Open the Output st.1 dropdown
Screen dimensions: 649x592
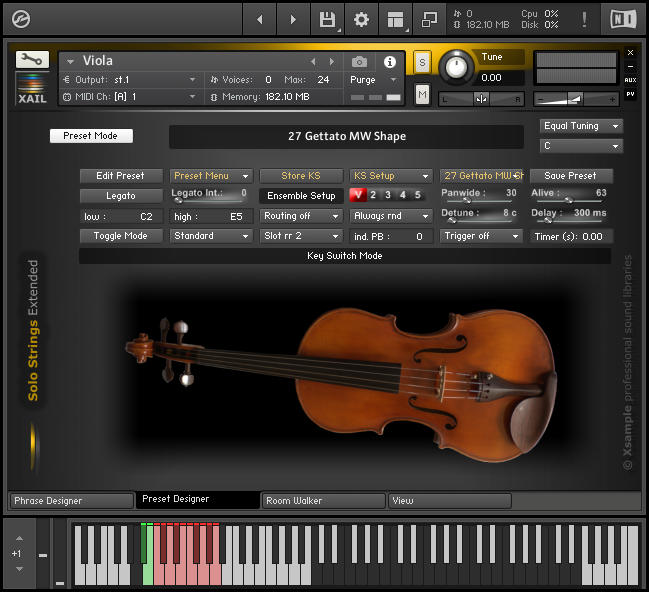pyautogui.click(x=130, y=79)
